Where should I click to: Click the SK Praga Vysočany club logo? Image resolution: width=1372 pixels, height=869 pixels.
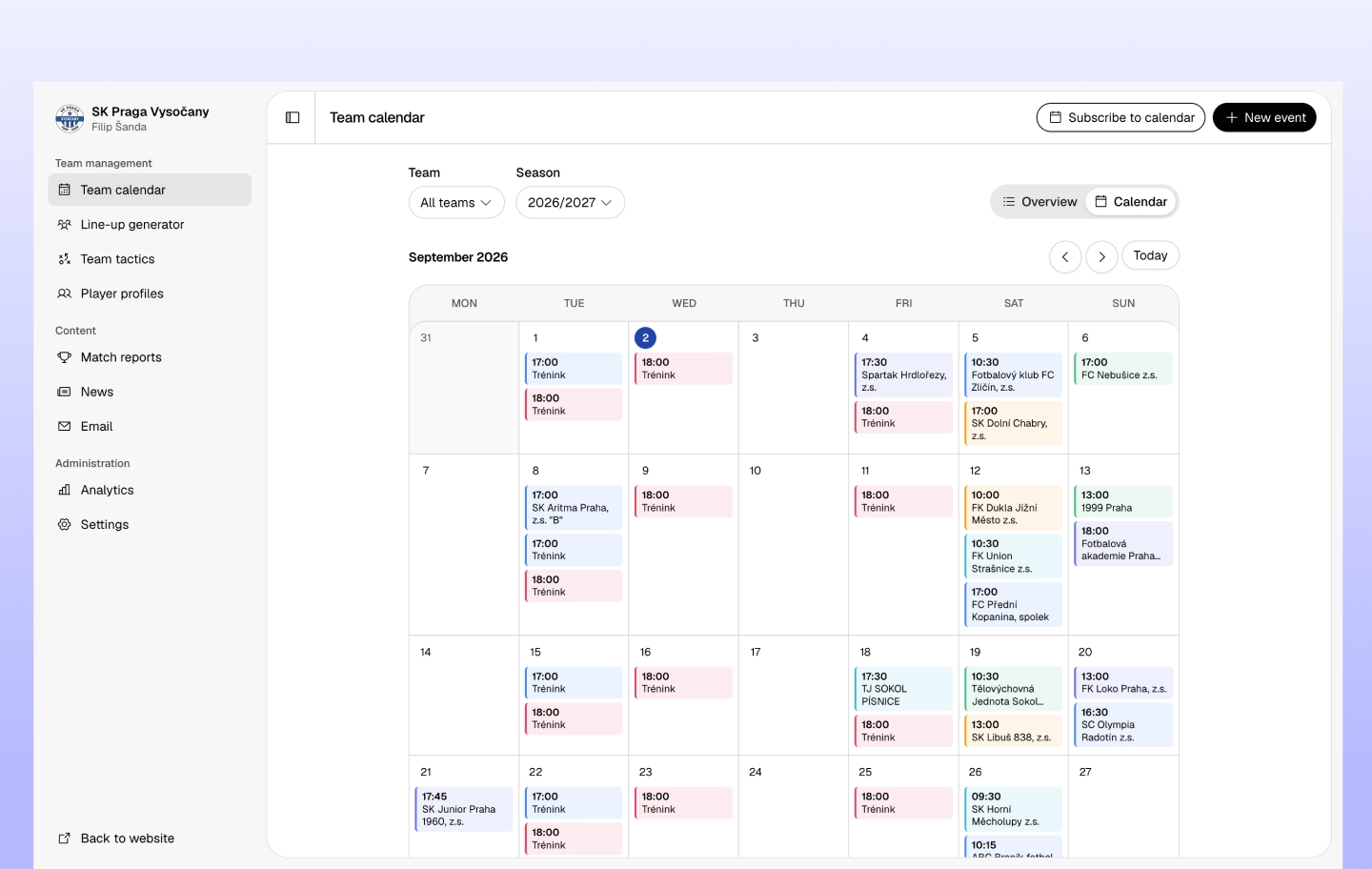[x=70, y=118]
